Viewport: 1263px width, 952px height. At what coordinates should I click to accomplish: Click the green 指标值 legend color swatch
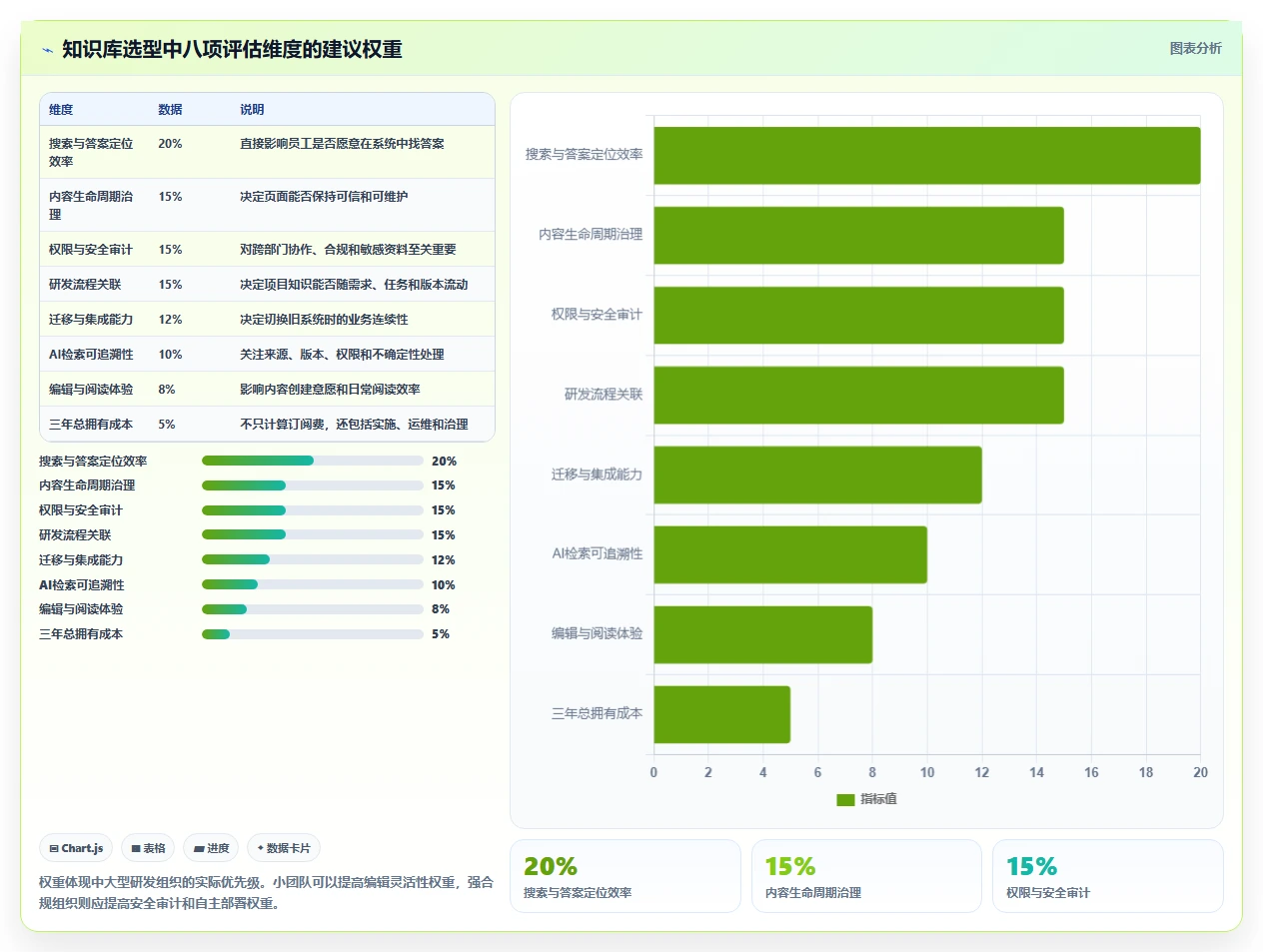pos(845,799)
